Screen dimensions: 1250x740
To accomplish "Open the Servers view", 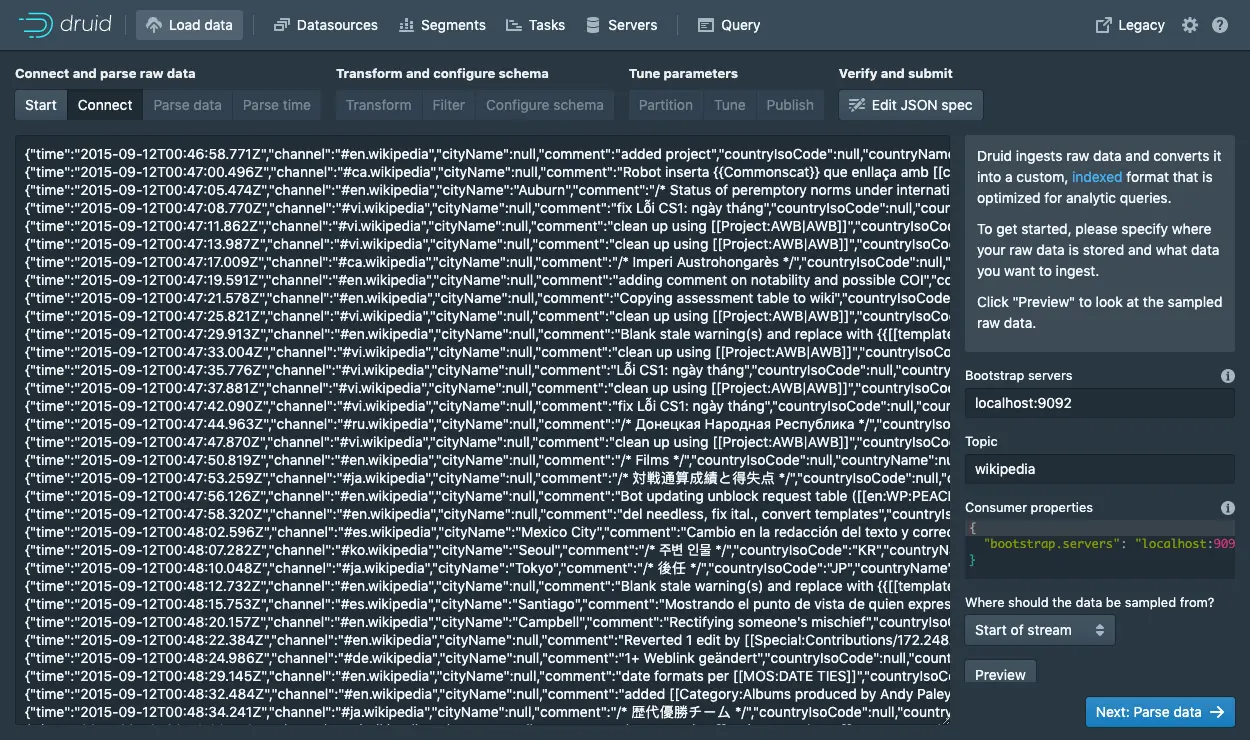I will (x=621, y=25).
